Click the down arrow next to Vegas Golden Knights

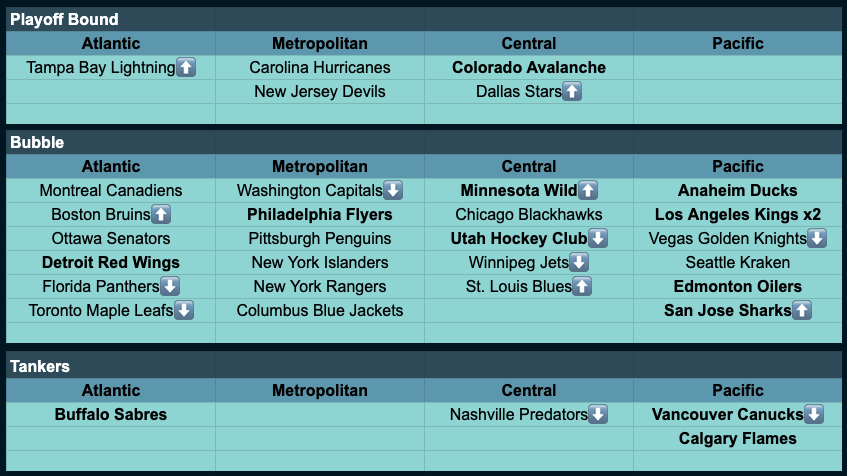pyautogui.click(x=817, y=238)
